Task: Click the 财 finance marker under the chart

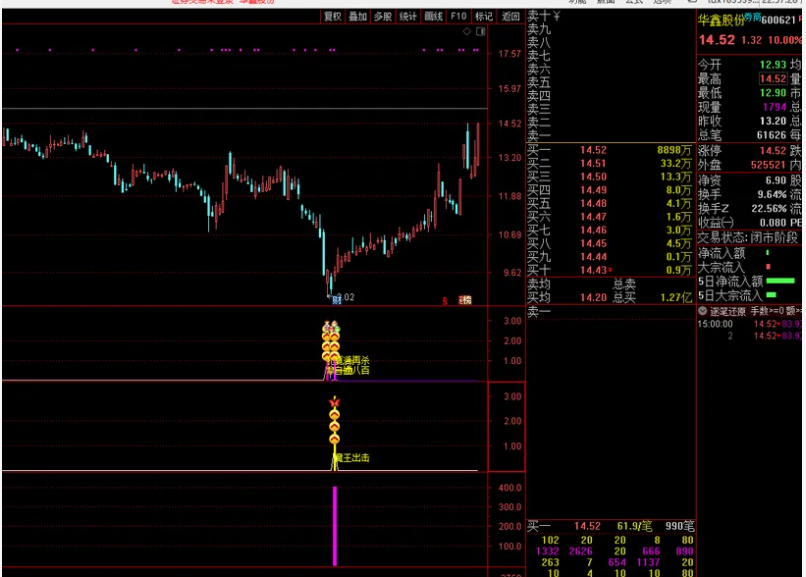Action: click(337, 300)
